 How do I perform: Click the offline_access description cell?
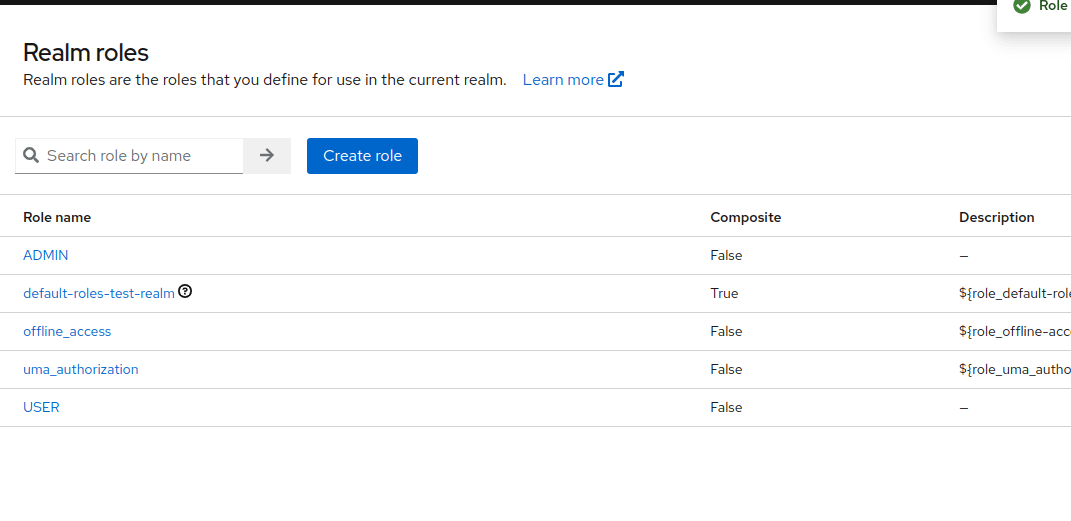coord(1014,331)
